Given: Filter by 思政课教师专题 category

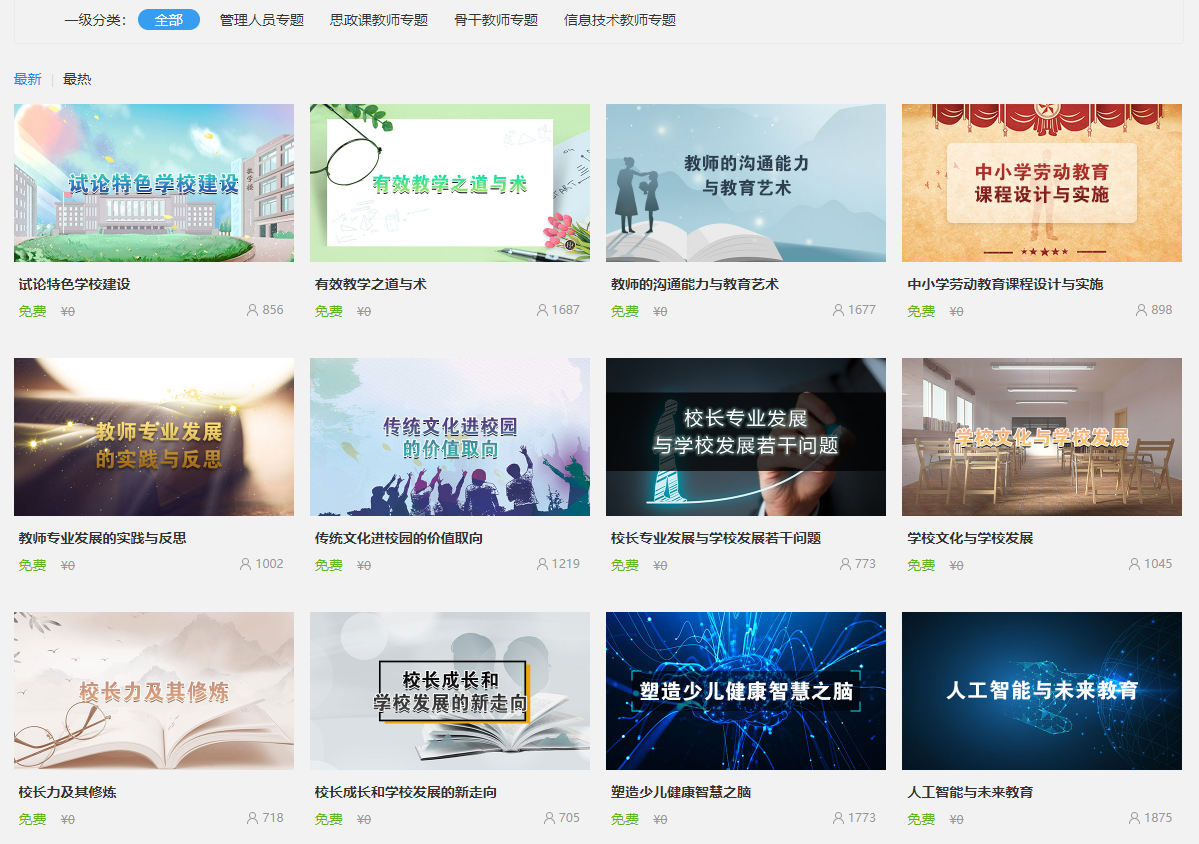Looking at the screenshot, I should 379,20.
